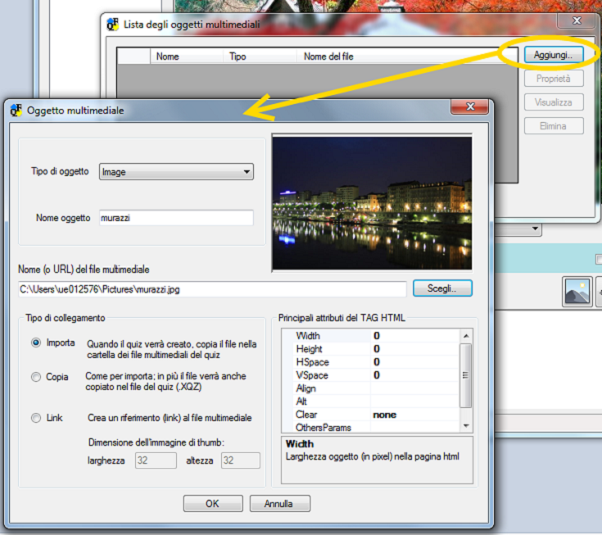Click the Oggetto multimediale title bar icon
This screenshot has height=535, width=602.
point(16,110)
